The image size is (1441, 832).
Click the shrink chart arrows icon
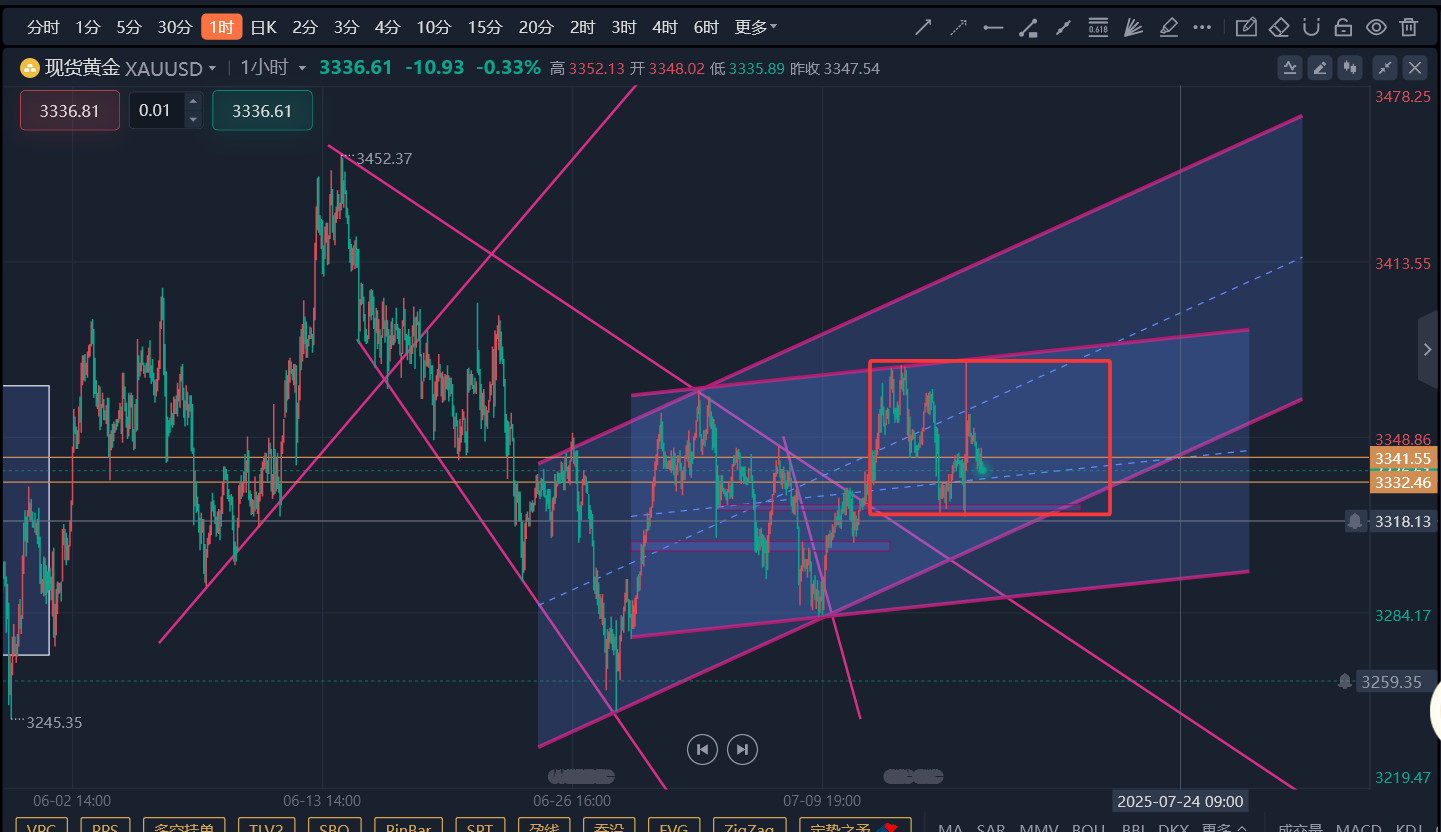[1385, 68]
